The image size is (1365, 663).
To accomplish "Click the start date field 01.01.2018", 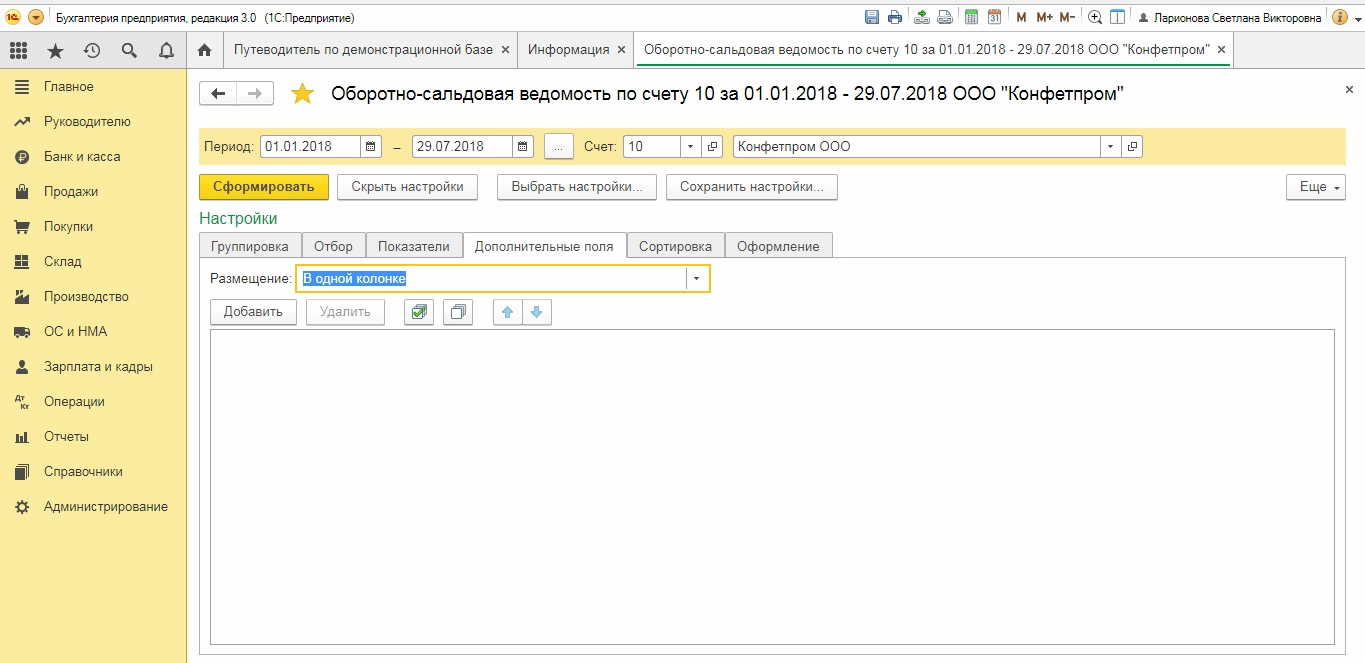I will click(311, 146).
